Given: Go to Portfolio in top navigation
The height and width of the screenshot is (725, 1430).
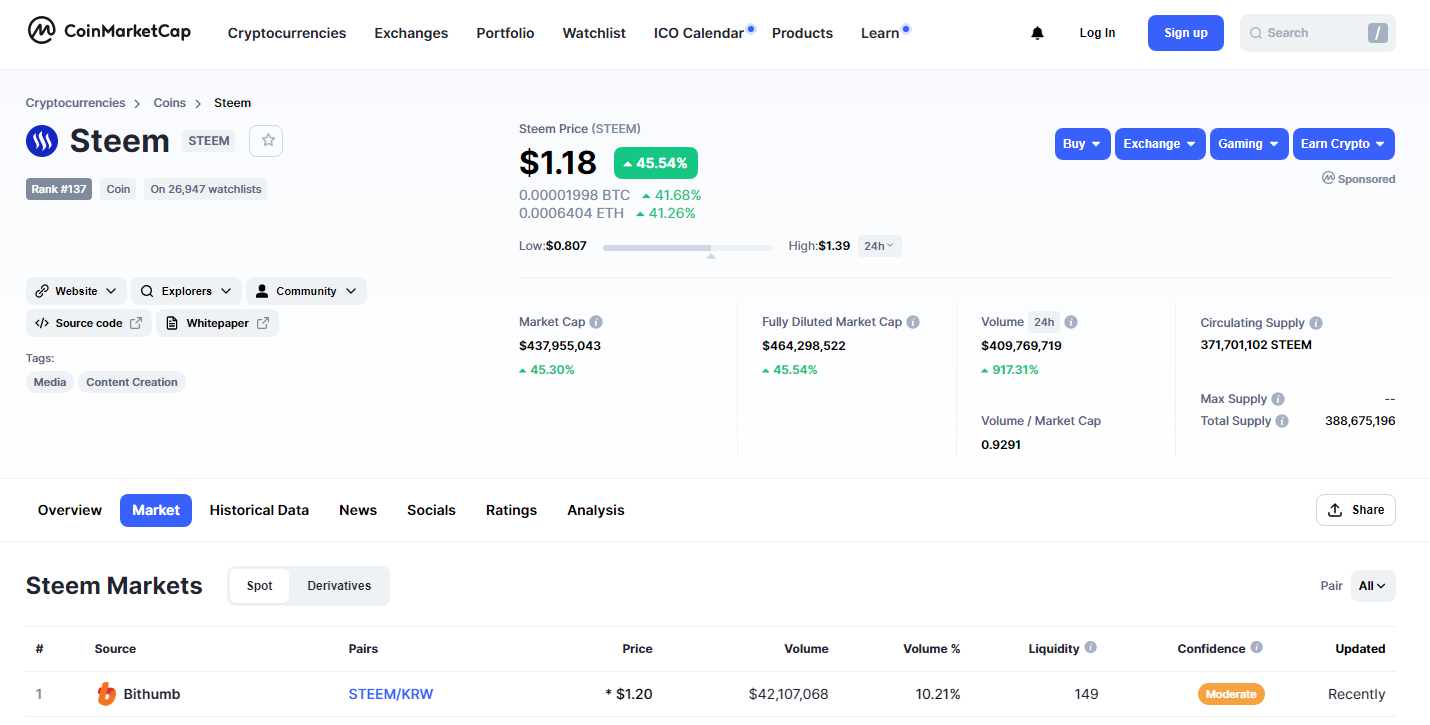Looking at the screenshot, I should (505, 33).
